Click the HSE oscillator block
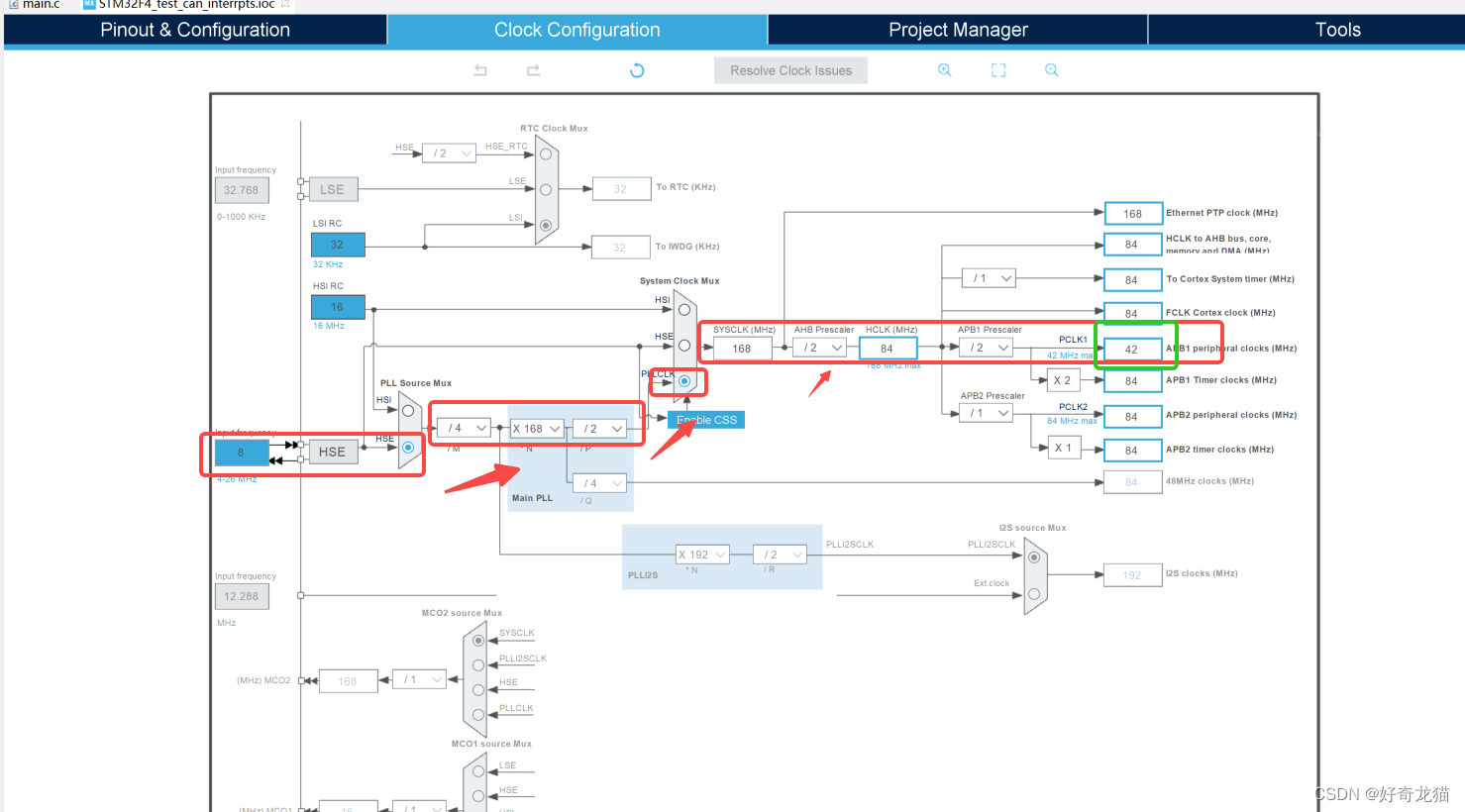 pyautogui.click(x=332, y=452)
